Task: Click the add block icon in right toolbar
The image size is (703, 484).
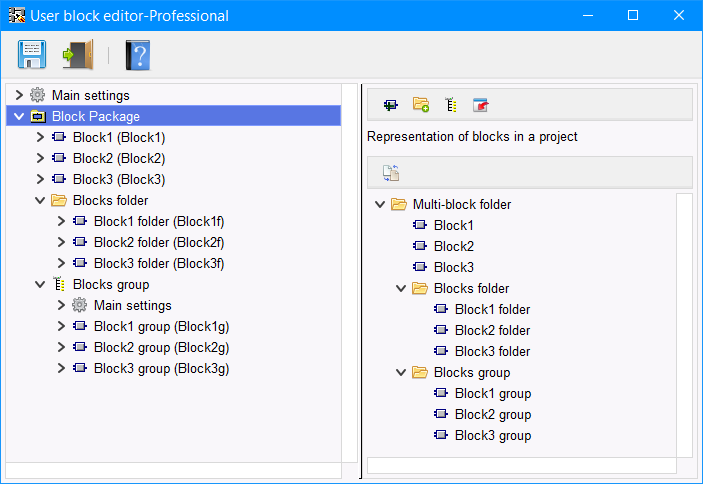Action: 391,104
